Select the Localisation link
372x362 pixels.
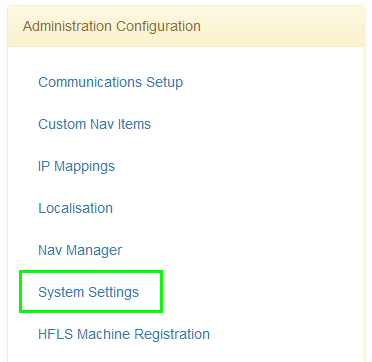[75, 208]
